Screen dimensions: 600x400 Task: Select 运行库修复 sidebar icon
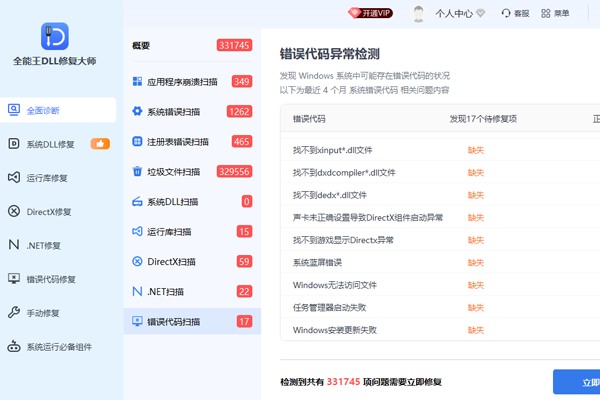[14, 178]
